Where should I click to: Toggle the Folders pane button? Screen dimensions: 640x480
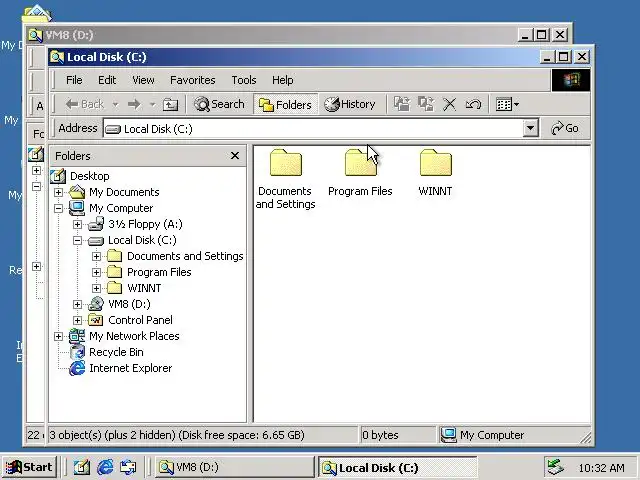(285, 104)
